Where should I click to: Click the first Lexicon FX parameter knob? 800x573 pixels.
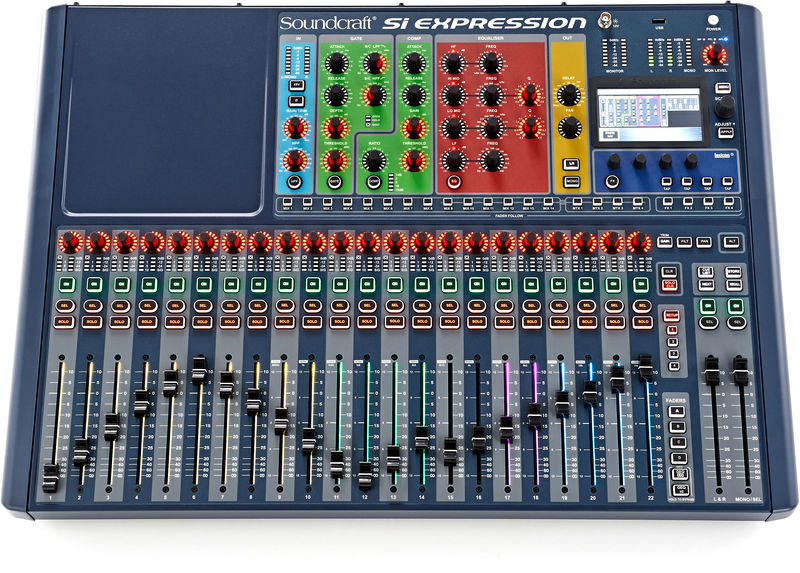(x=614, y=161)
